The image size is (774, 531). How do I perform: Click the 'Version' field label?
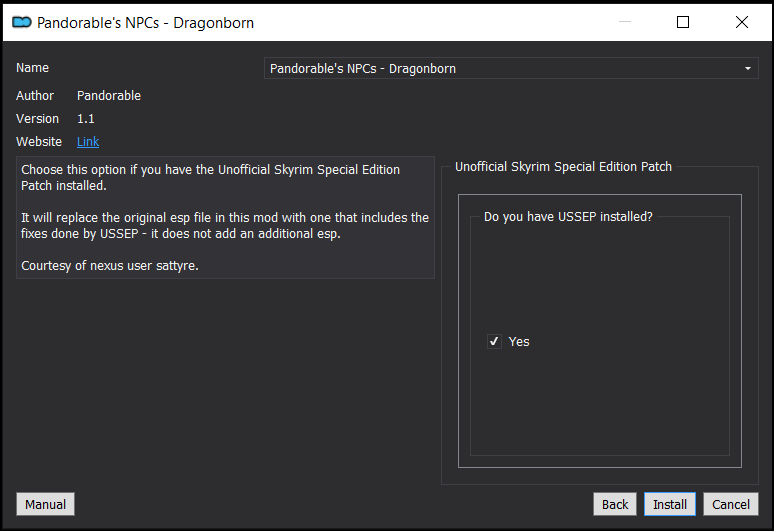pos(38,119)
